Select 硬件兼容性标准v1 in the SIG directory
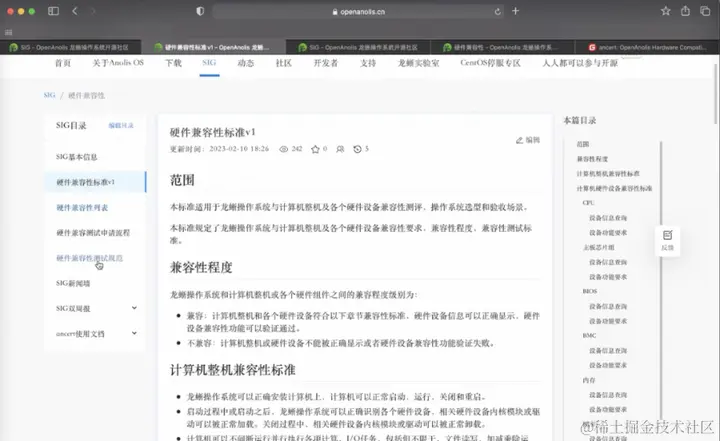Viewport: 720px width, 441px height. pyautogui.click(x=95, y=182)
